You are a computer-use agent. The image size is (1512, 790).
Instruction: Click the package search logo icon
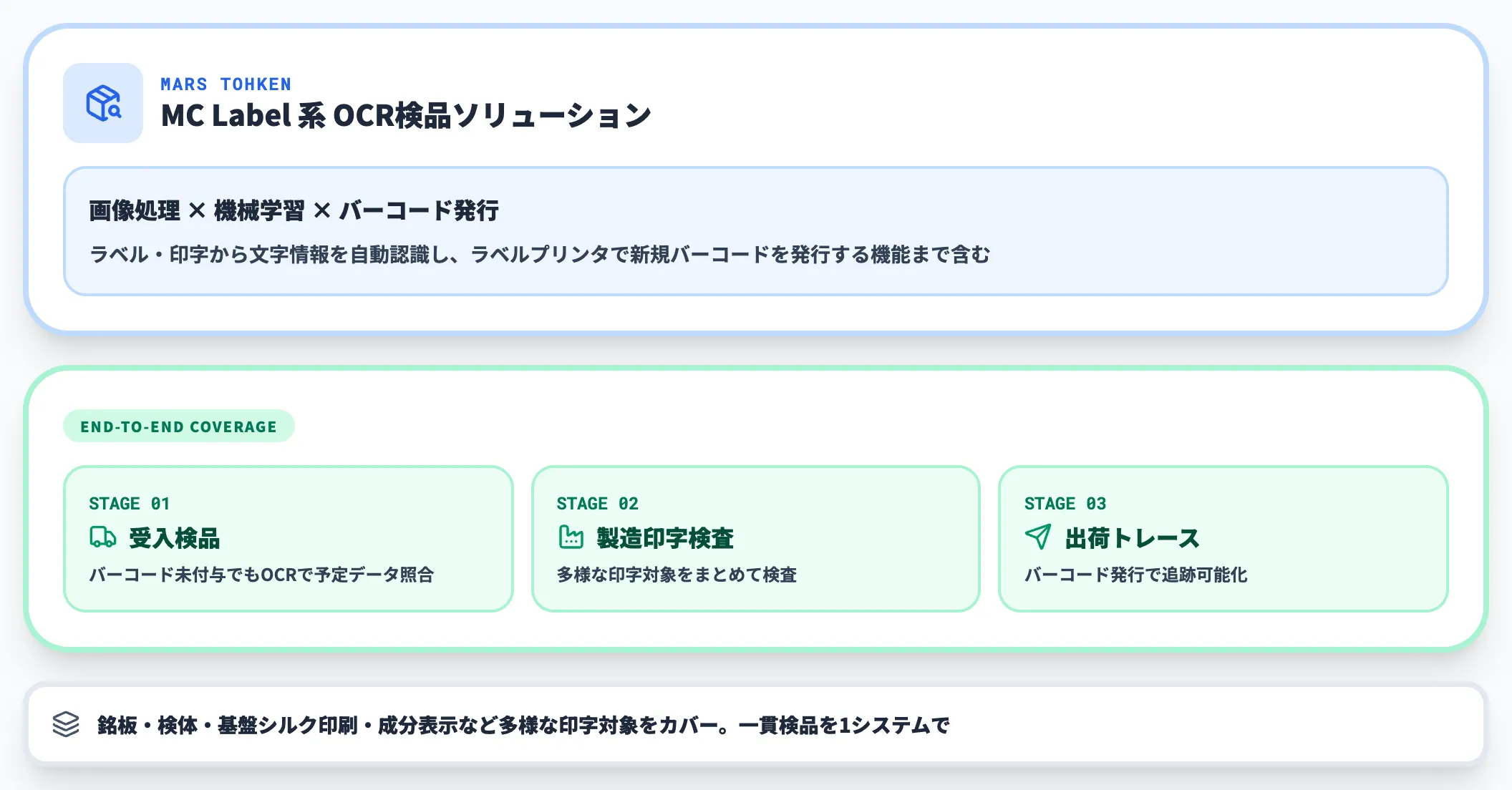coord(103,103)
